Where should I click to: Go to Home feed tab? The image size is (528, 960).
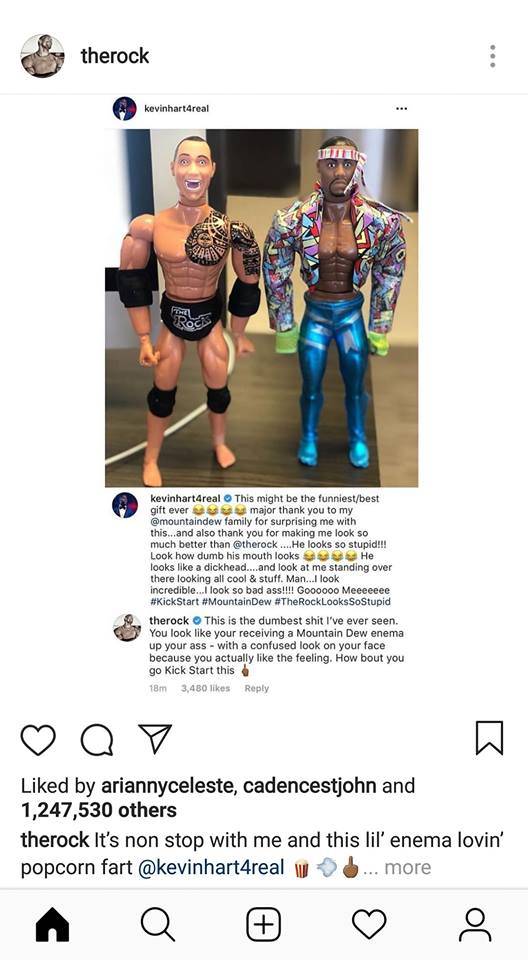[53, 924]
